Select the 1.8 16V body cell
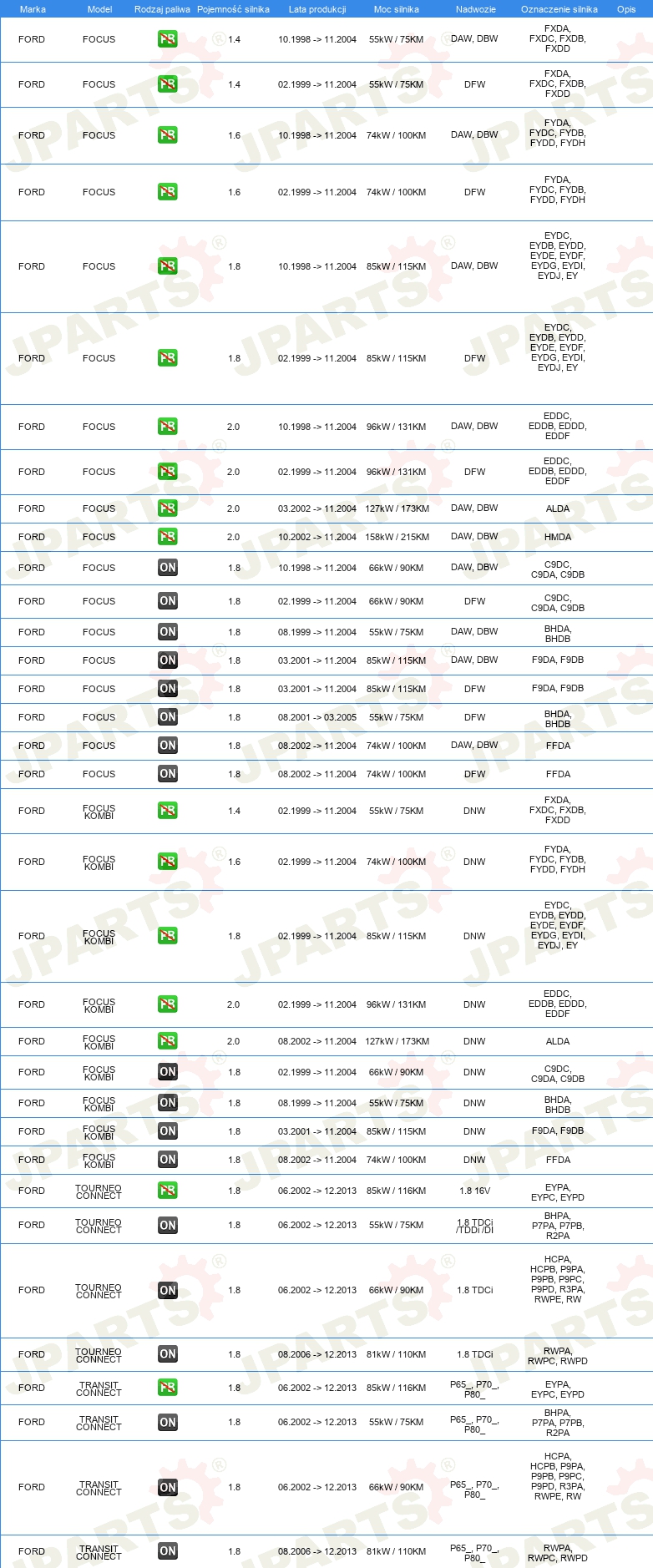 click(475, 1191)
